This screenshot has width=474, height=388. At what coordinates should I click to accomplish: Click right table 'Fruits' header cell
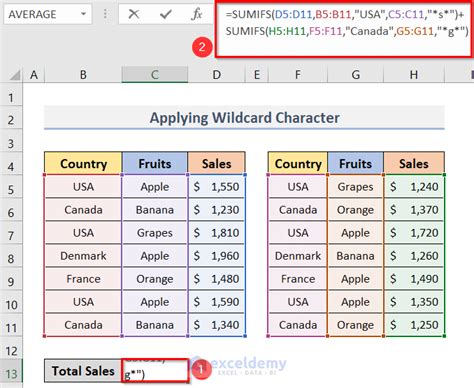[x=356, y=163]
